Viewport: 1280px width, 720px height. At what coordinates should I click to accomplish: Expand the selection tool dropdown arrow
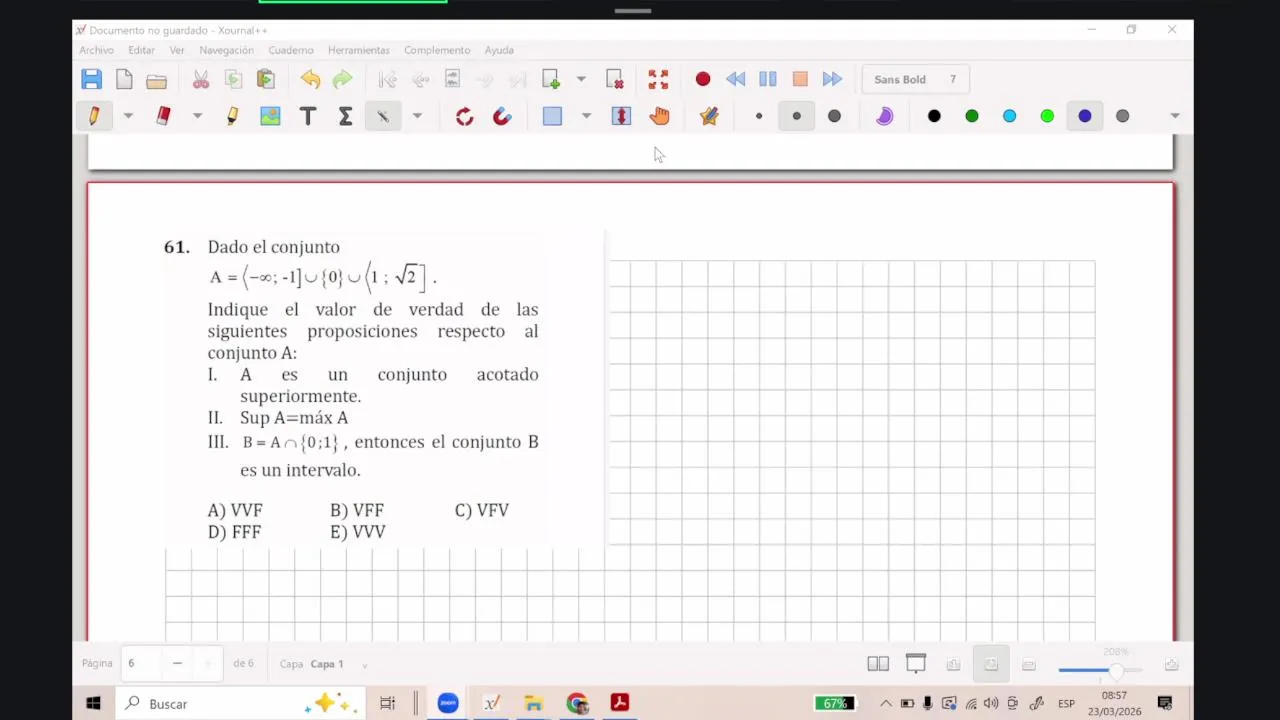click(586, 116)
